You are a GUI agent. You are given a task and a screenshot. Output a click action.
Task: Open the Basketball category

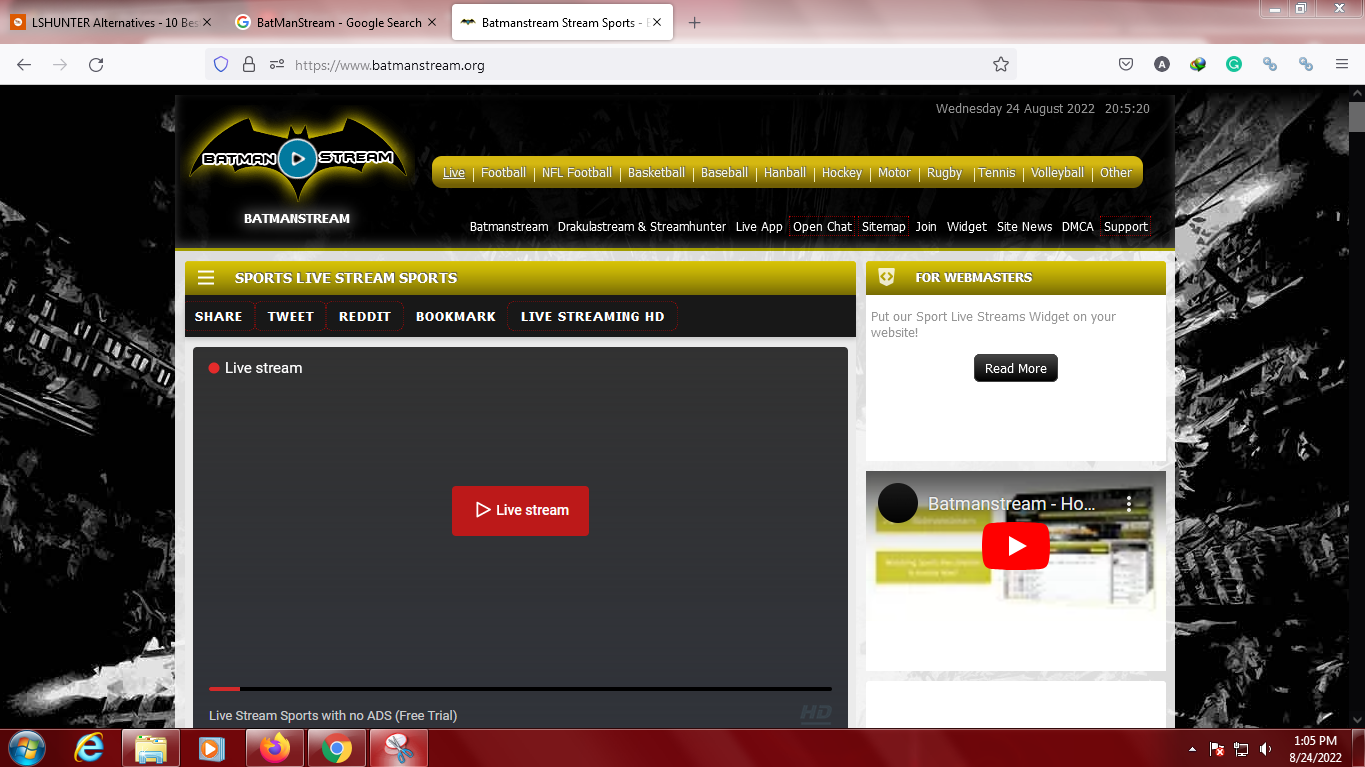pos(656,173)
